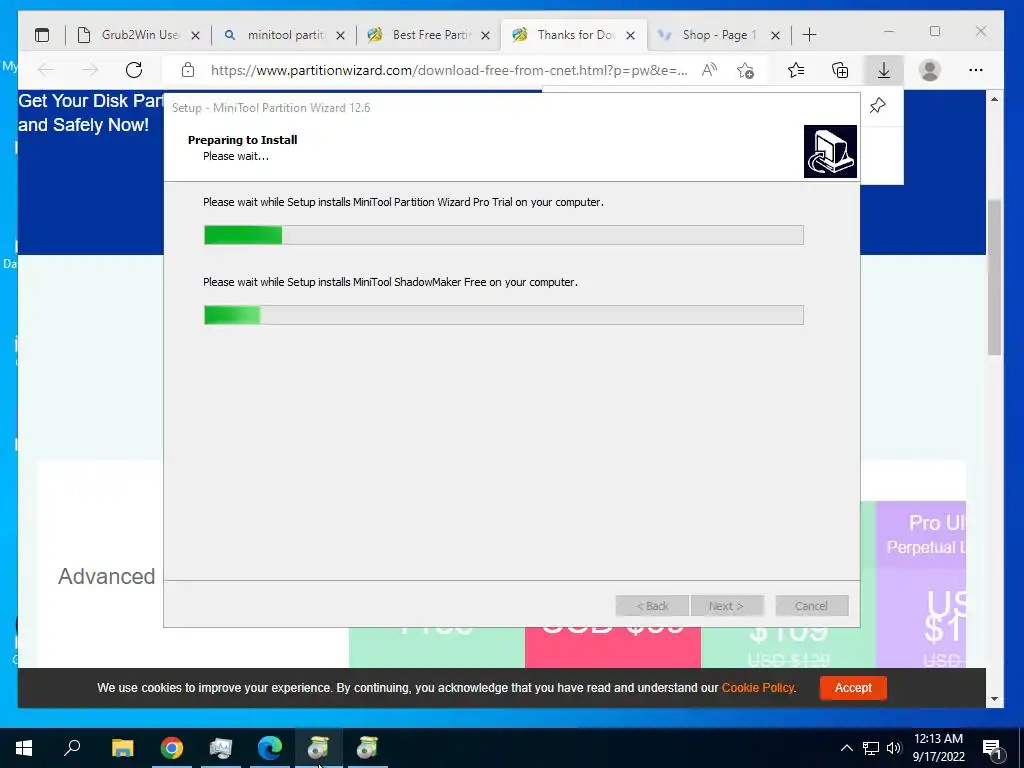This screenshot has height=768, width=1024.
Task: Open the Cookie Policy link
Action: [758, 688]
